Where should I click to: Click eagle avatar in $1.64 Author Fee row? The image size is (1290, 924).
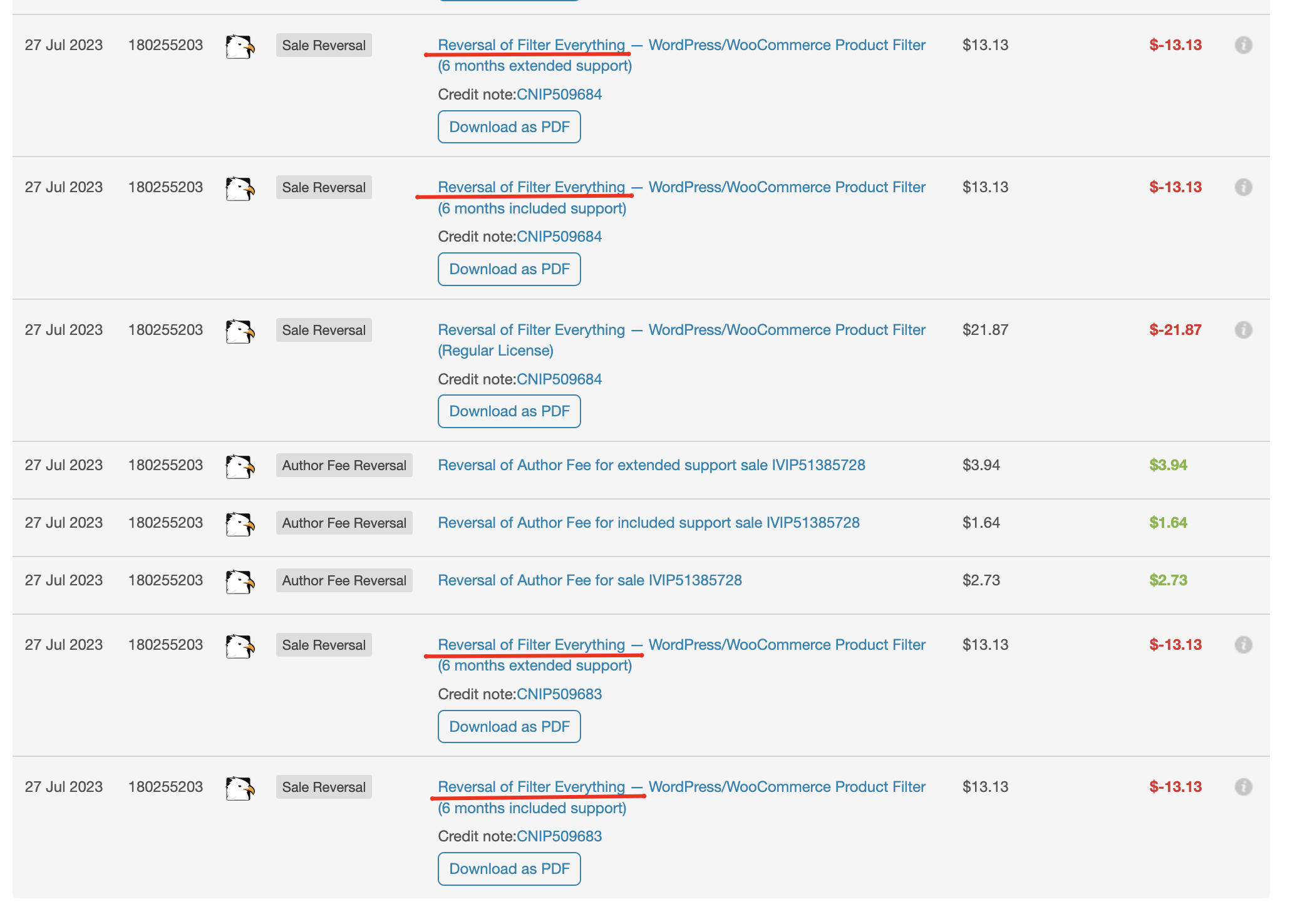coord(240,525)
